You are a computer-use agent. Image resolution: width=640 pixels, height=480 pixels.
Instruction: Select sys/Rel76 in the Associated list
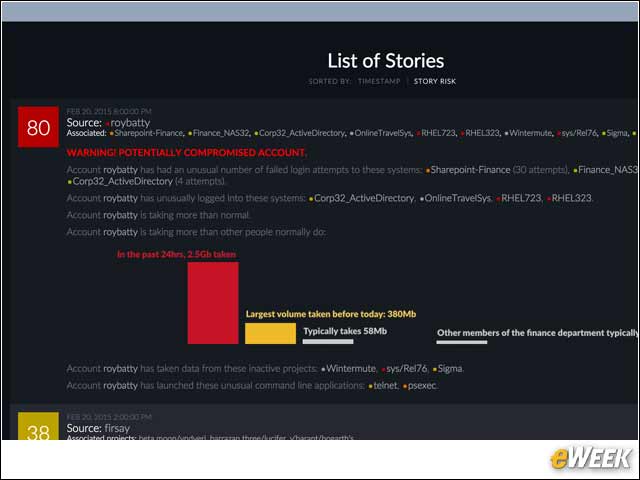[580, 133]
